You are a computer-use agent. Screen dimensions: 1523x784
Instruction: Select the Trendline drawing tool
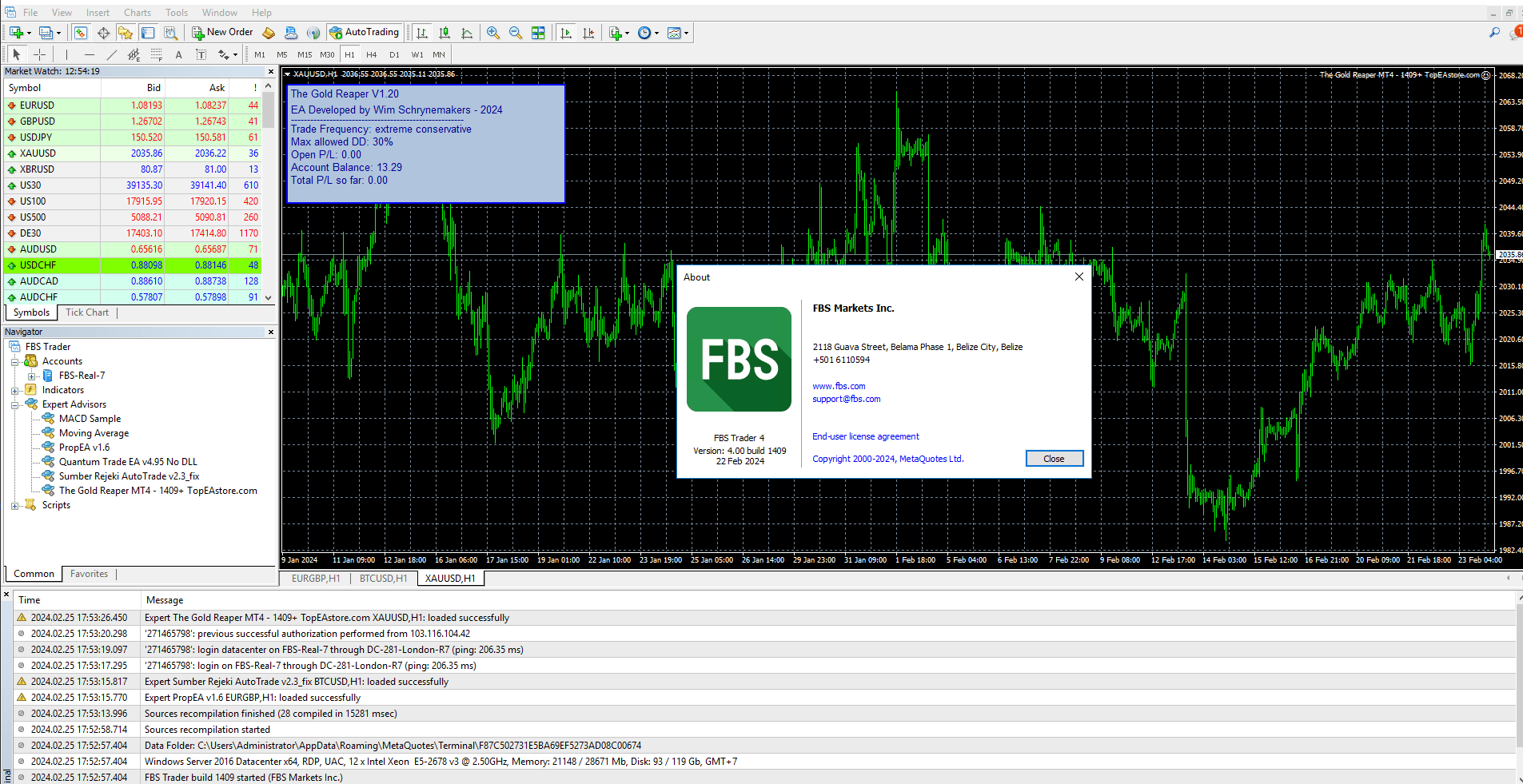coord(112,54)
